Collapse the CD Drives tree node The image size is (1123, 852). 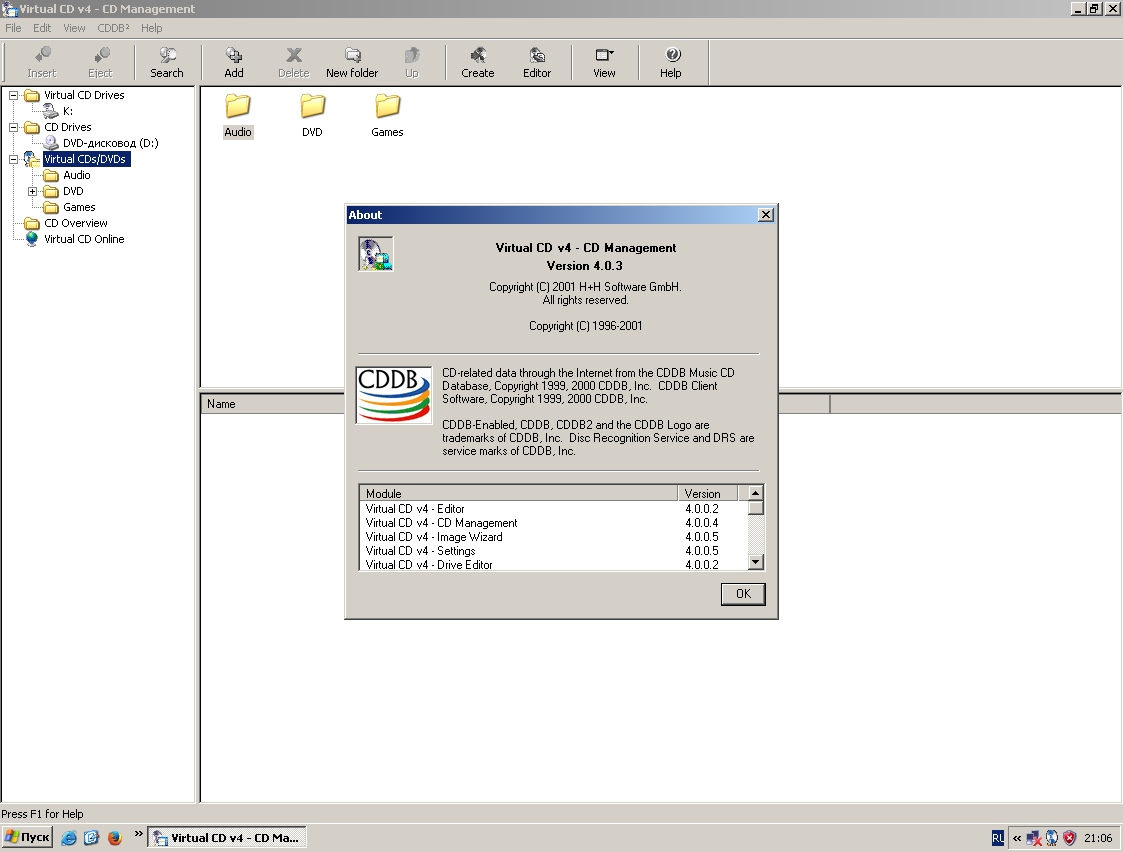[14, 127]
